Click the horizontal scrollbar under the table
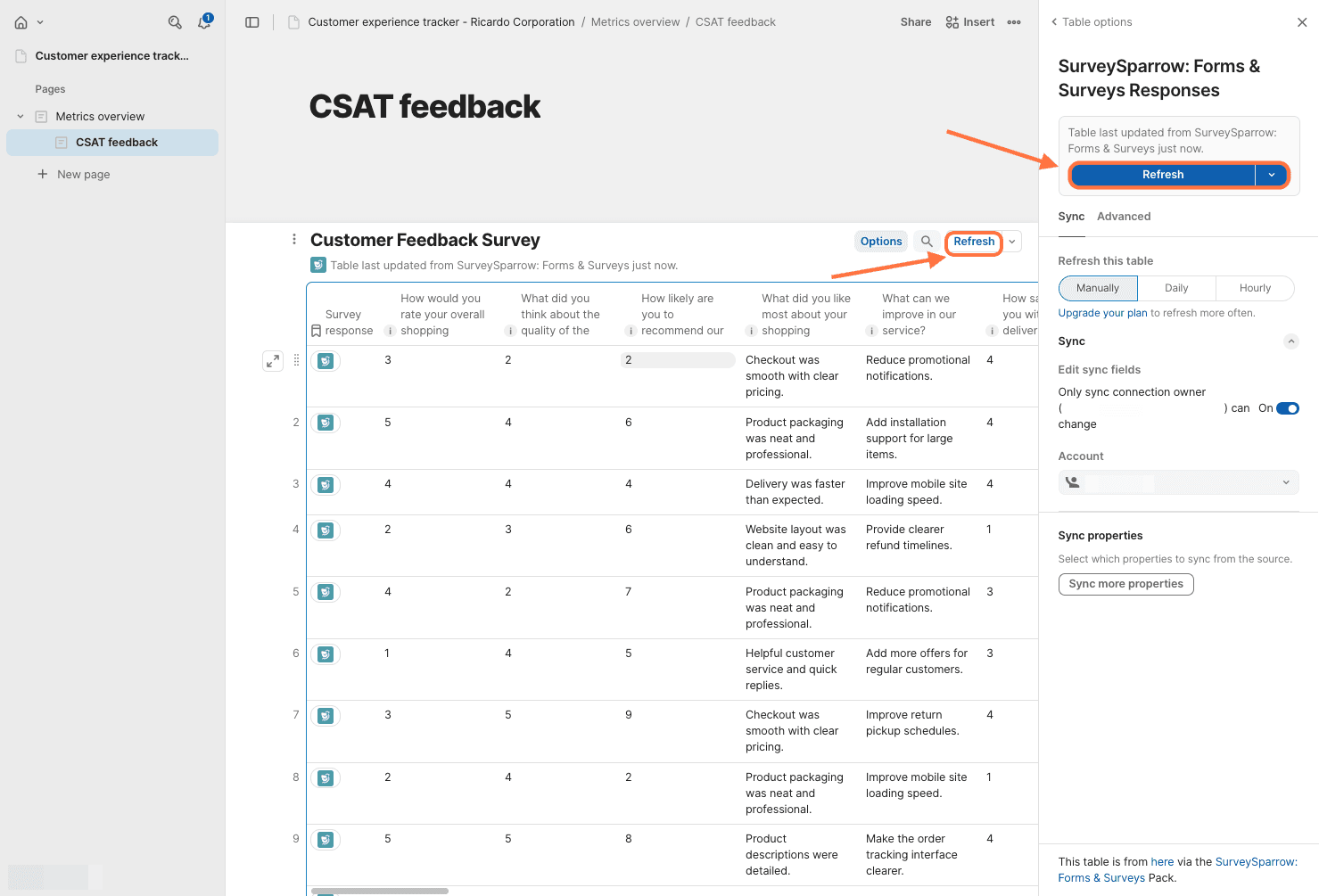 (379, 891)
